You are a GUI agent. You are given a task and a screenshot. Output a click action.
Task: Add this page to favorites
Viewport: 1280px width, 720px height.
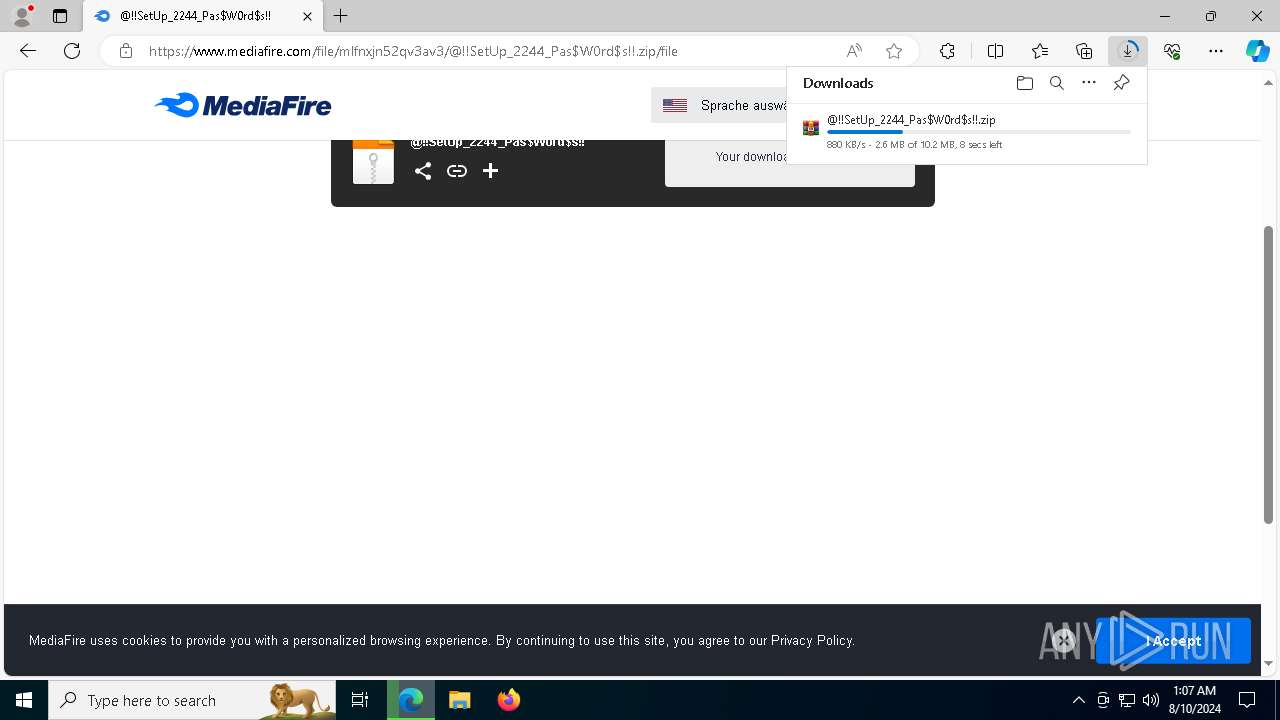tap(894, 51)
